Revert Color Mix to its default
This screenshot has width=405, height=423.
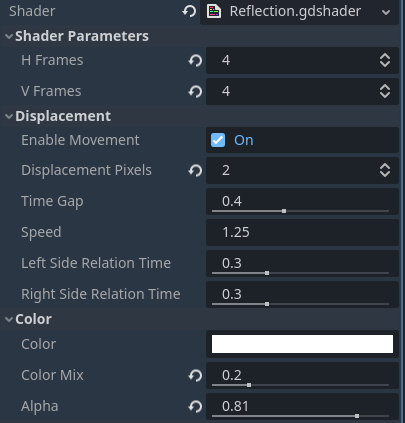(x=195, y=376)
